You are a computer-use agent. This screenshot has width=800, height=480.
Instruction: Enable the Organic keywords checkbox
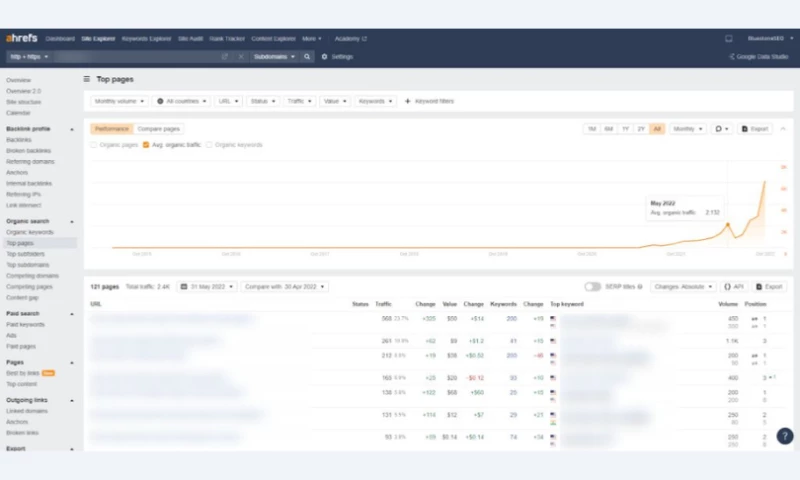click(209, 145)
